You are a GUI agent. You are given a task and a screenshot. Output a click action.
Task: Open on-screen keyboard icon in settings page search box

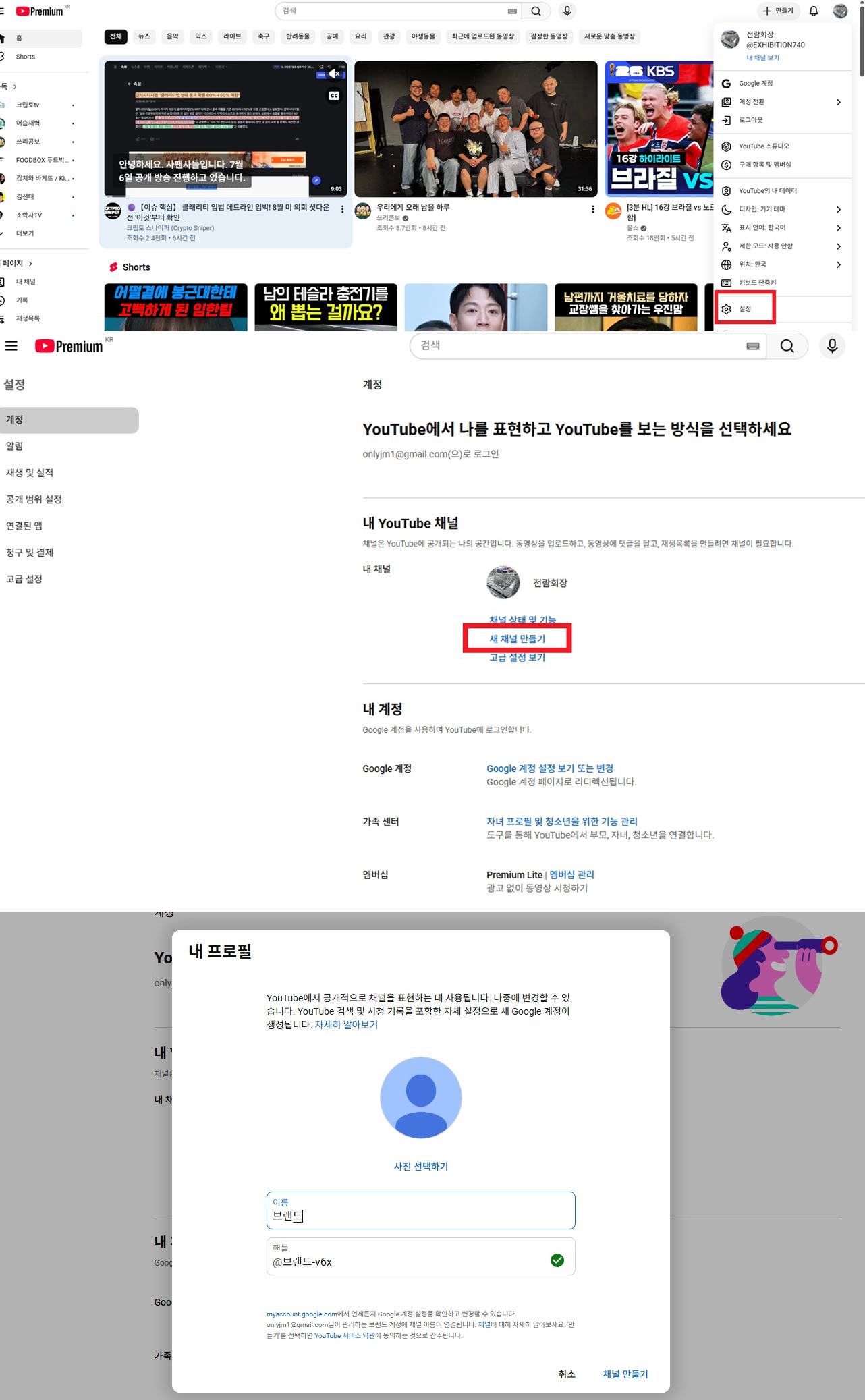753,346
